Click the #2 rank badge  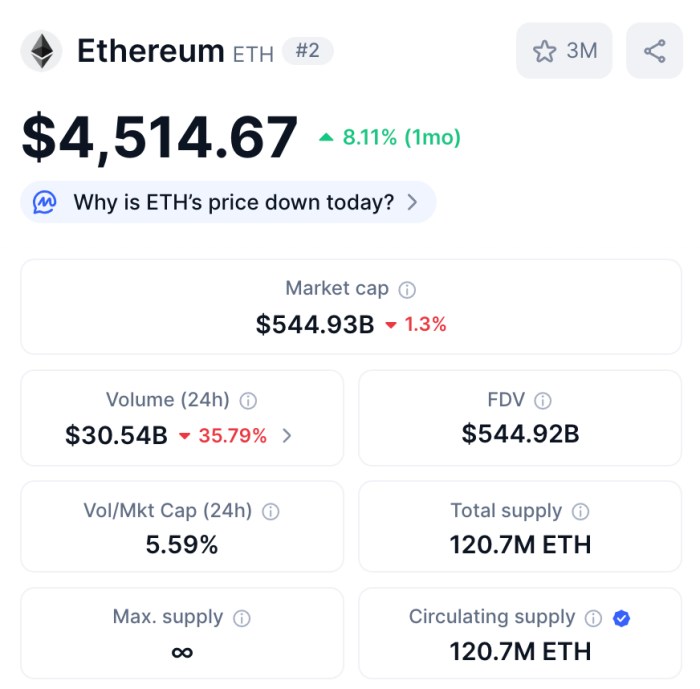click(x=307, y=50)
